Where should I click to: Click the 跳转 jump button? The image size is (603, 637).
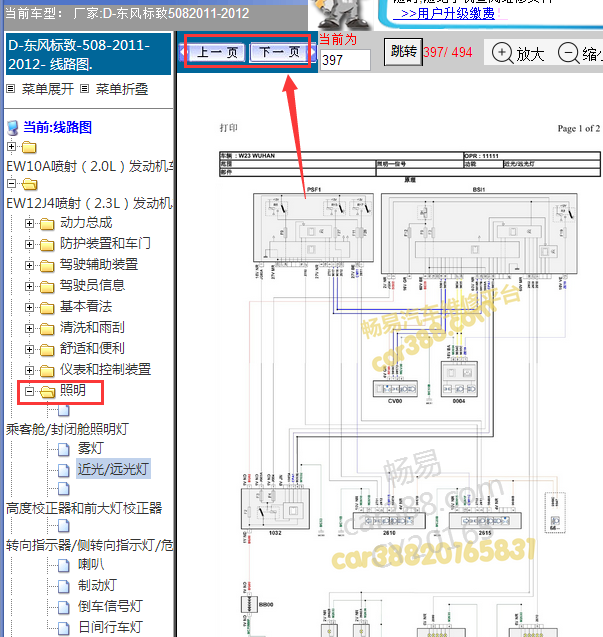coord(403,52)
